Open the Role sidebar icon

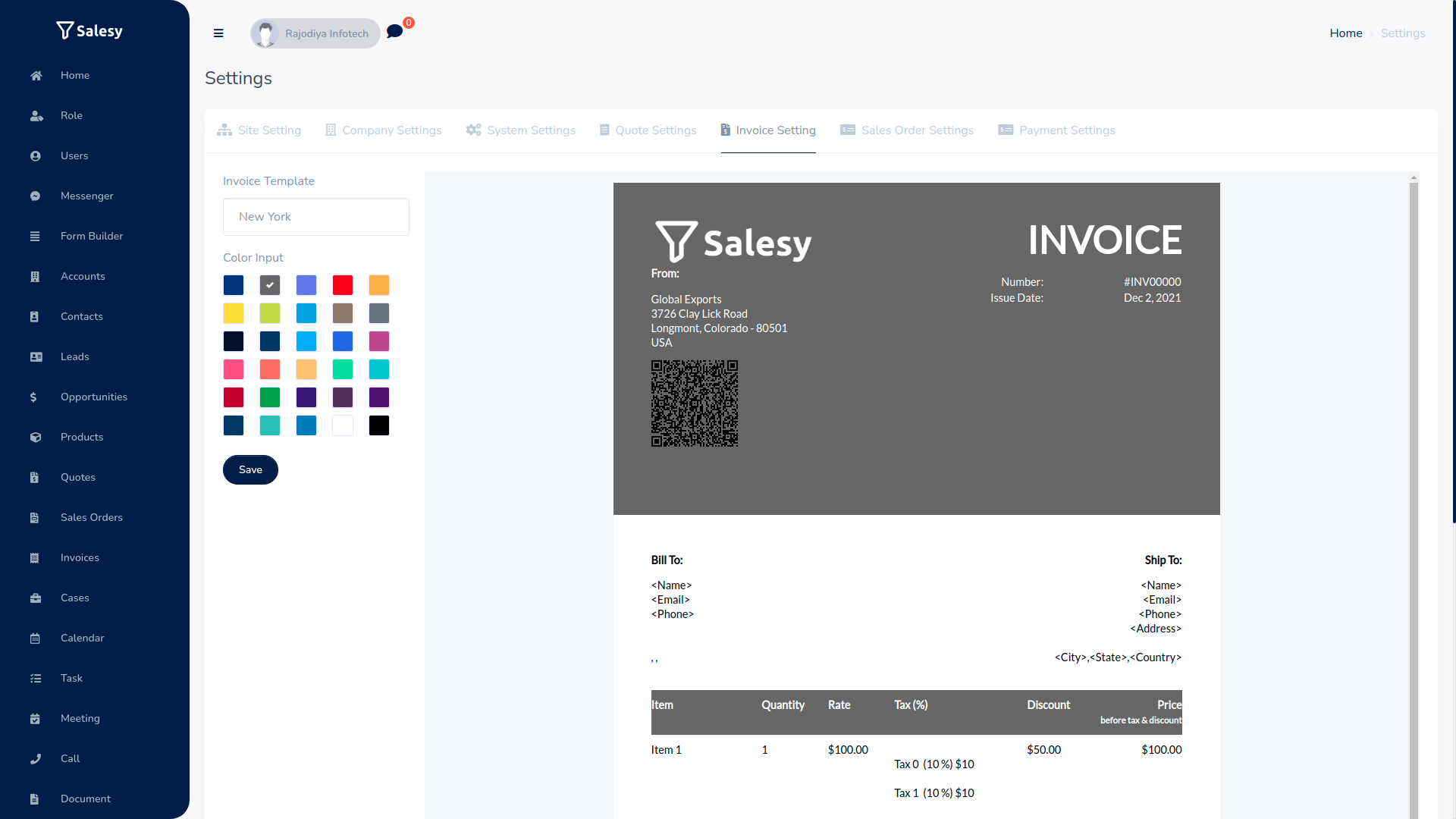click(36, 115)
